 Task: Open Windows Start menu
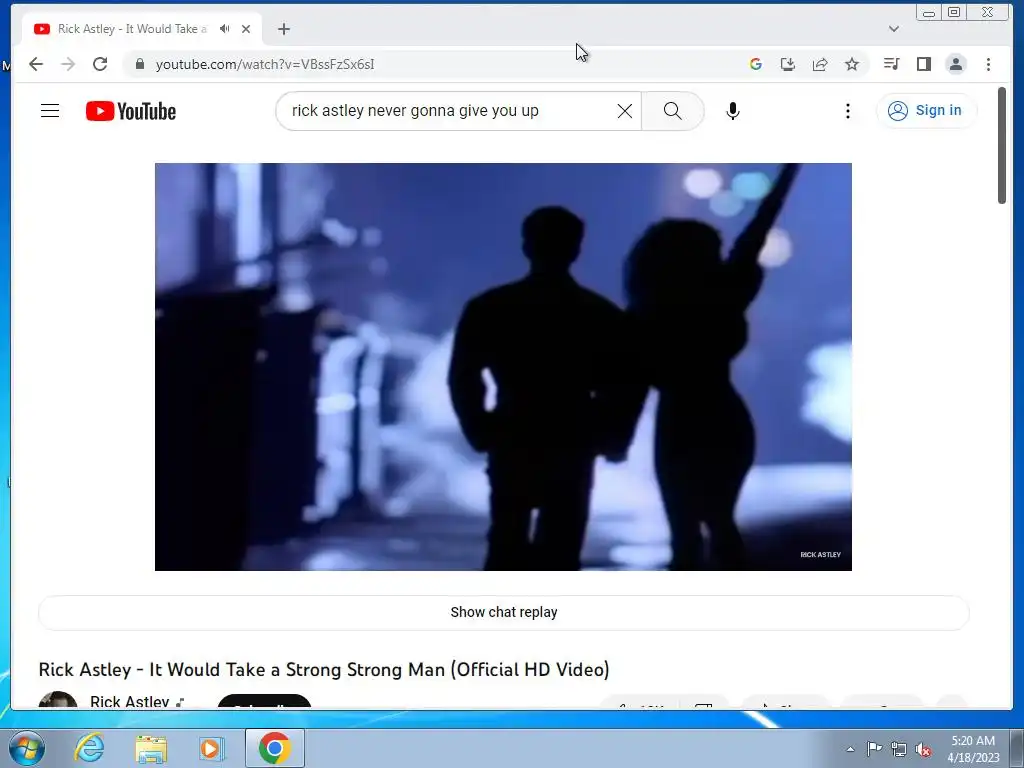point(27,748)
